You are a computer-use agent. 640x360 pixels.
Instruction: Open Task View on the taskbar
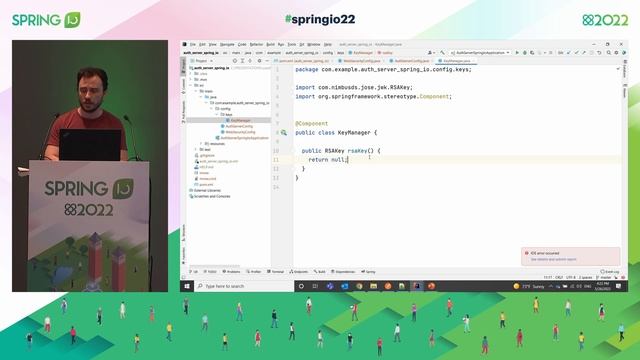(x=315, y=286)
